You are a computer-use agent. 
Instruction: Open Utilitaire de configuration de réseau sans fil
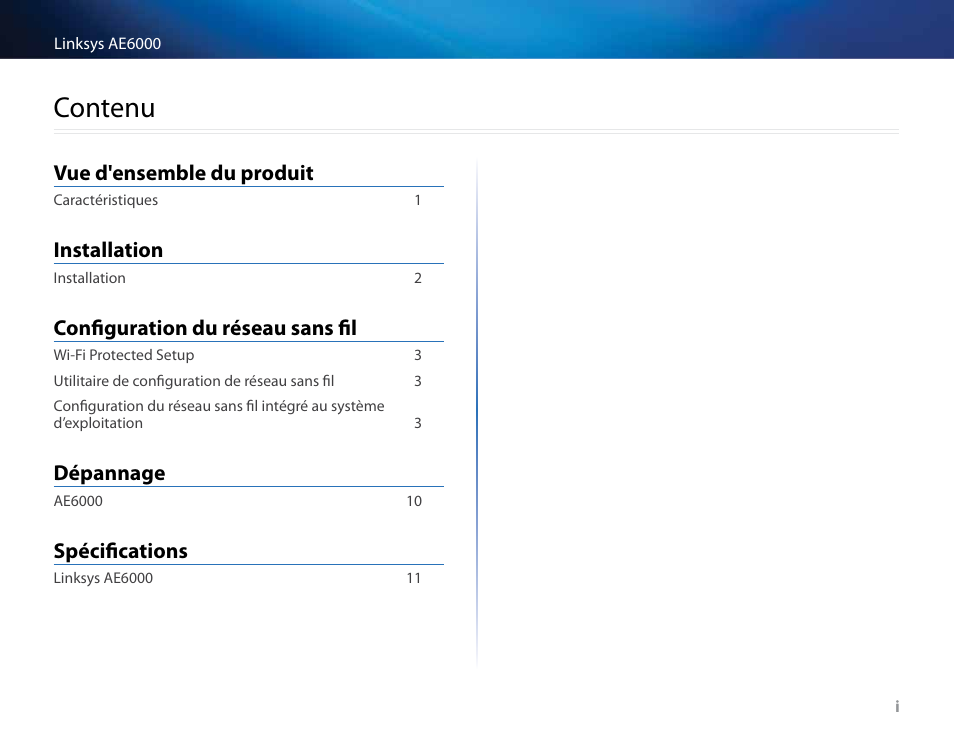(193, 381)
